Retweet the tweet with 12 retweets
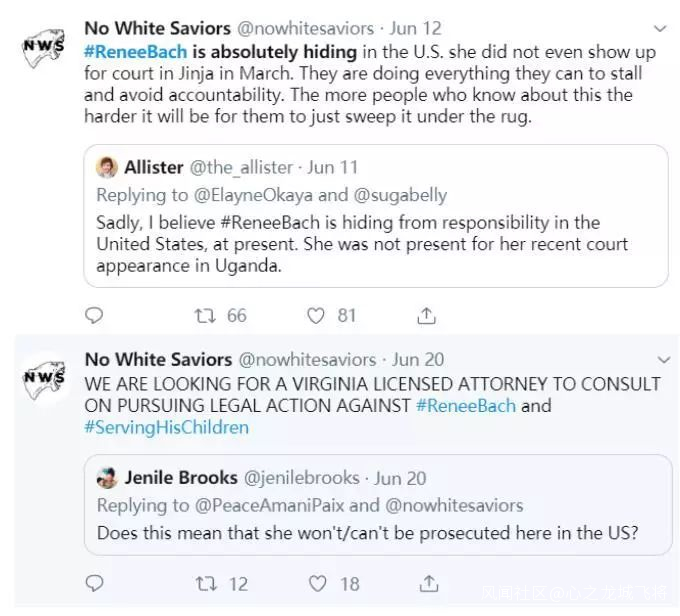Image resolution: width=680 pixels, height=616 pixels. point(204,582)
